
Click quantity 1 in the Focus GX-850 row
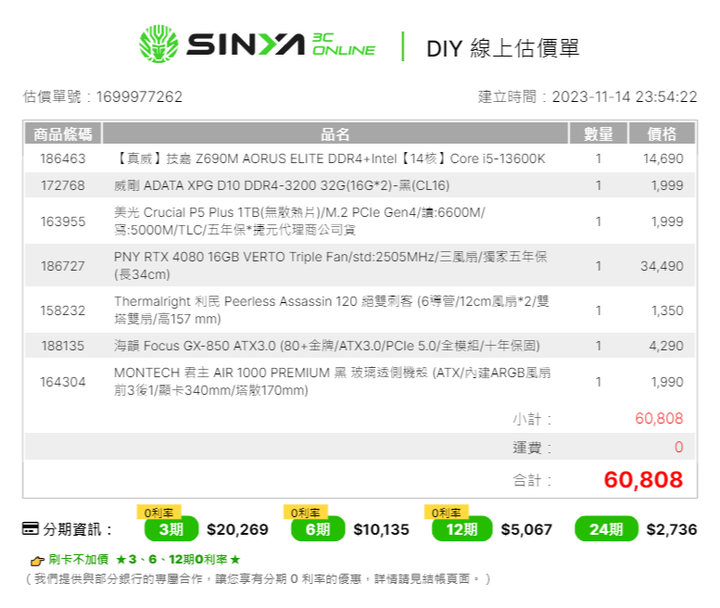coord(598,346)
